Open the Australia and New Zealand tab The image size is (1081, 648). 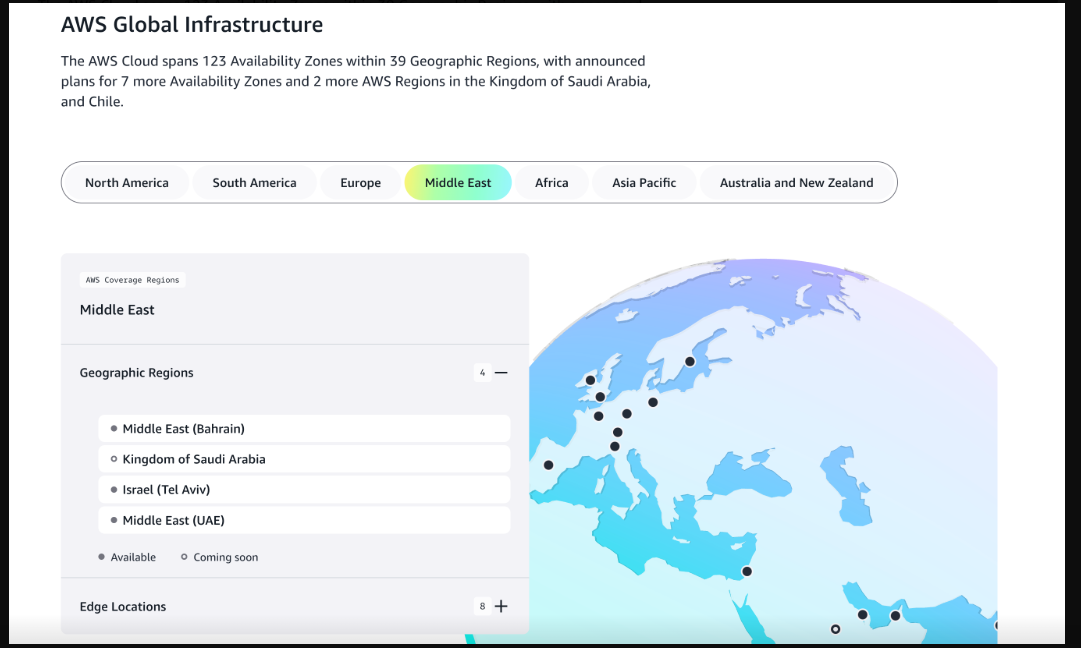(796, 183)
